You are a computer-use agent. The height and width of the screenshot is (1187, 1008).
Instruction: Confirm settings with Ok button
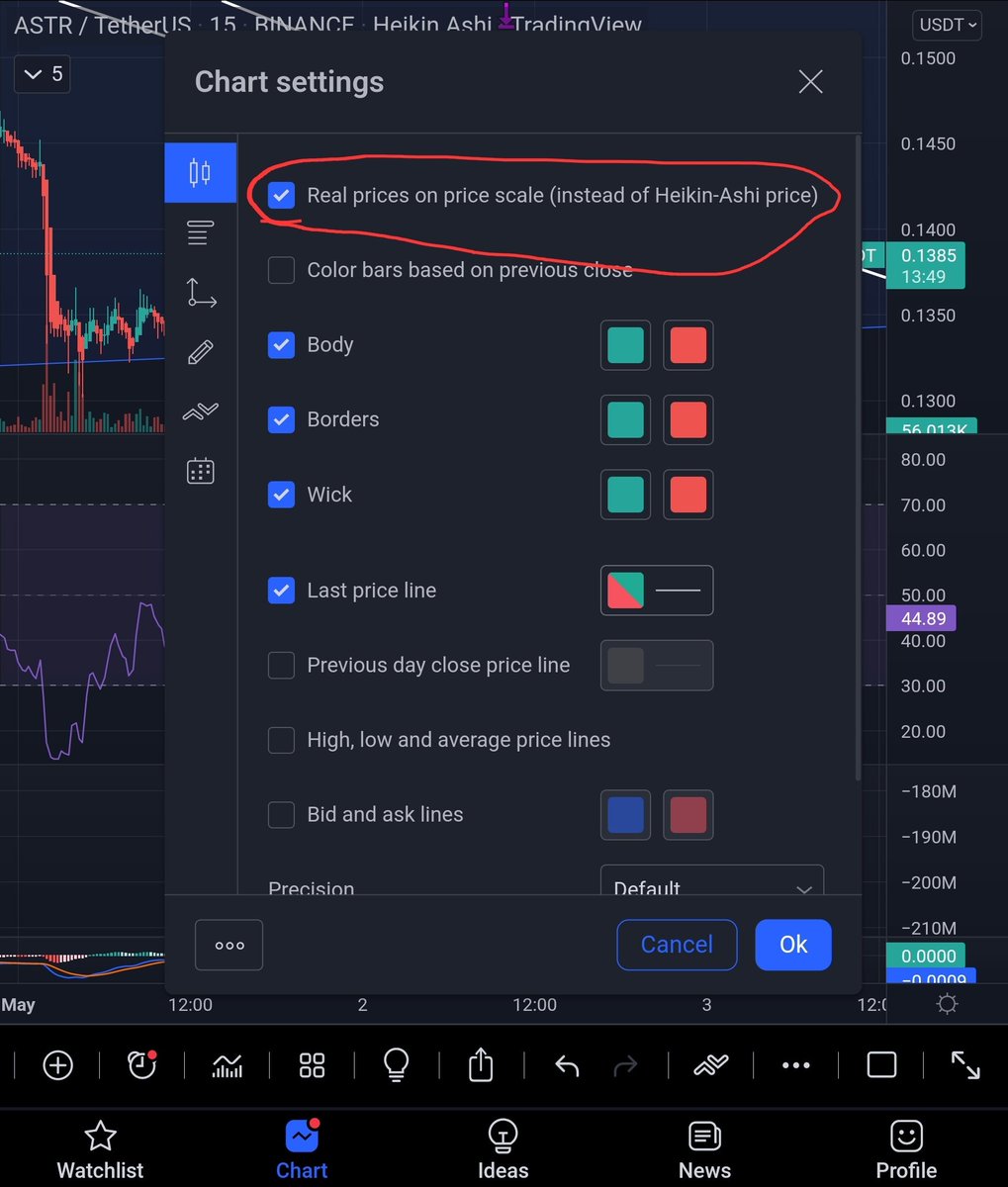click(793, 945)
